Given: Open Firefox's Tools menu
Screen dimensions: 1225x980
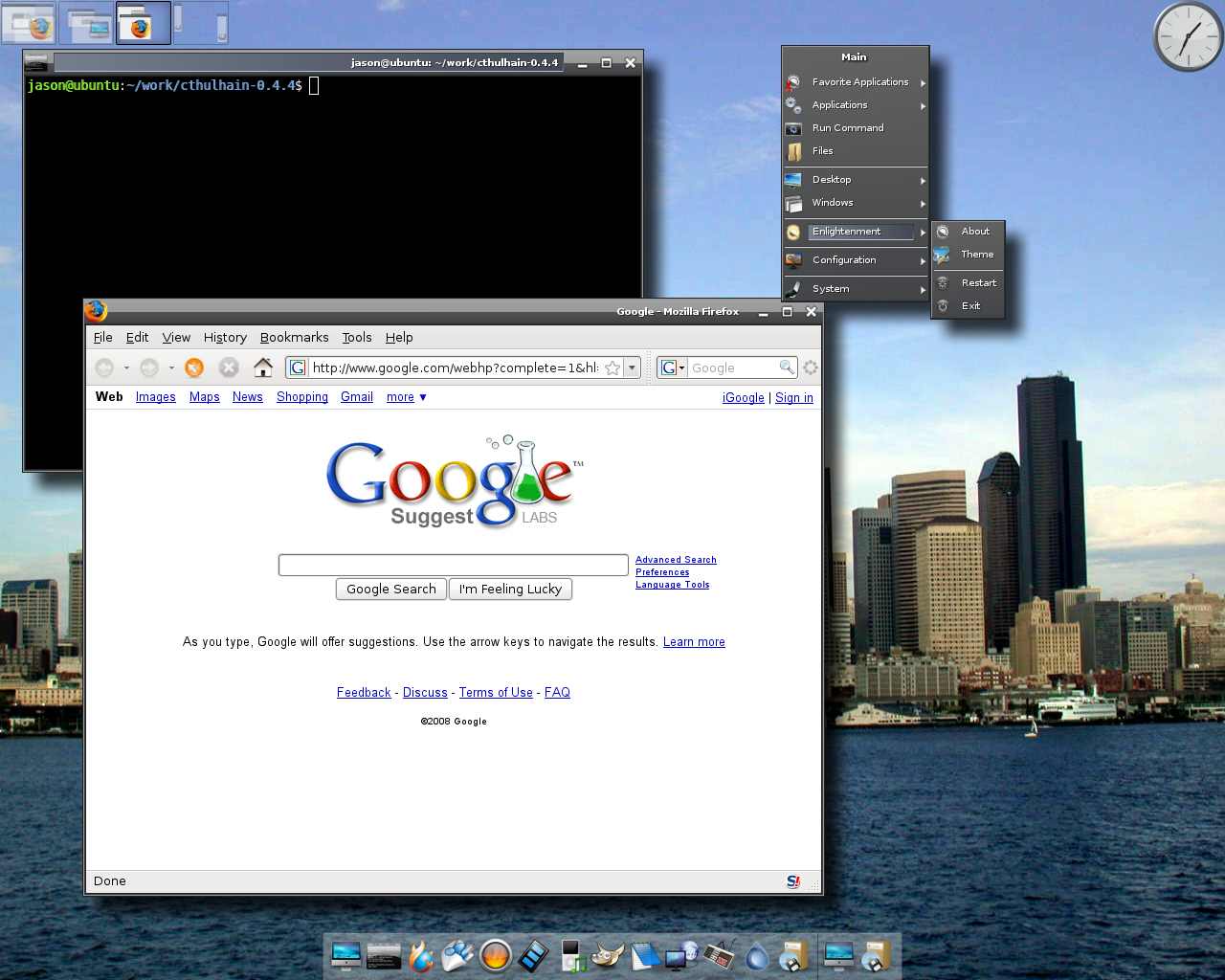Looking at the screenshot, I should coord(357,337).
